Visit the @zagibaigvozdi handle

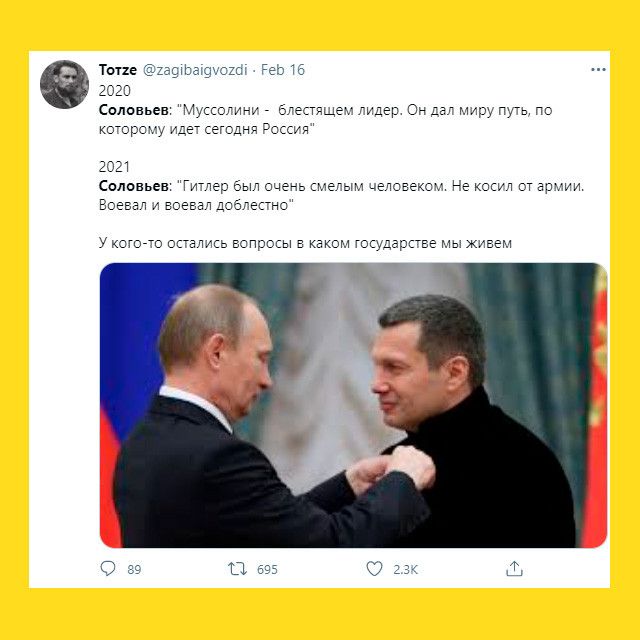[x=195, y=70]
